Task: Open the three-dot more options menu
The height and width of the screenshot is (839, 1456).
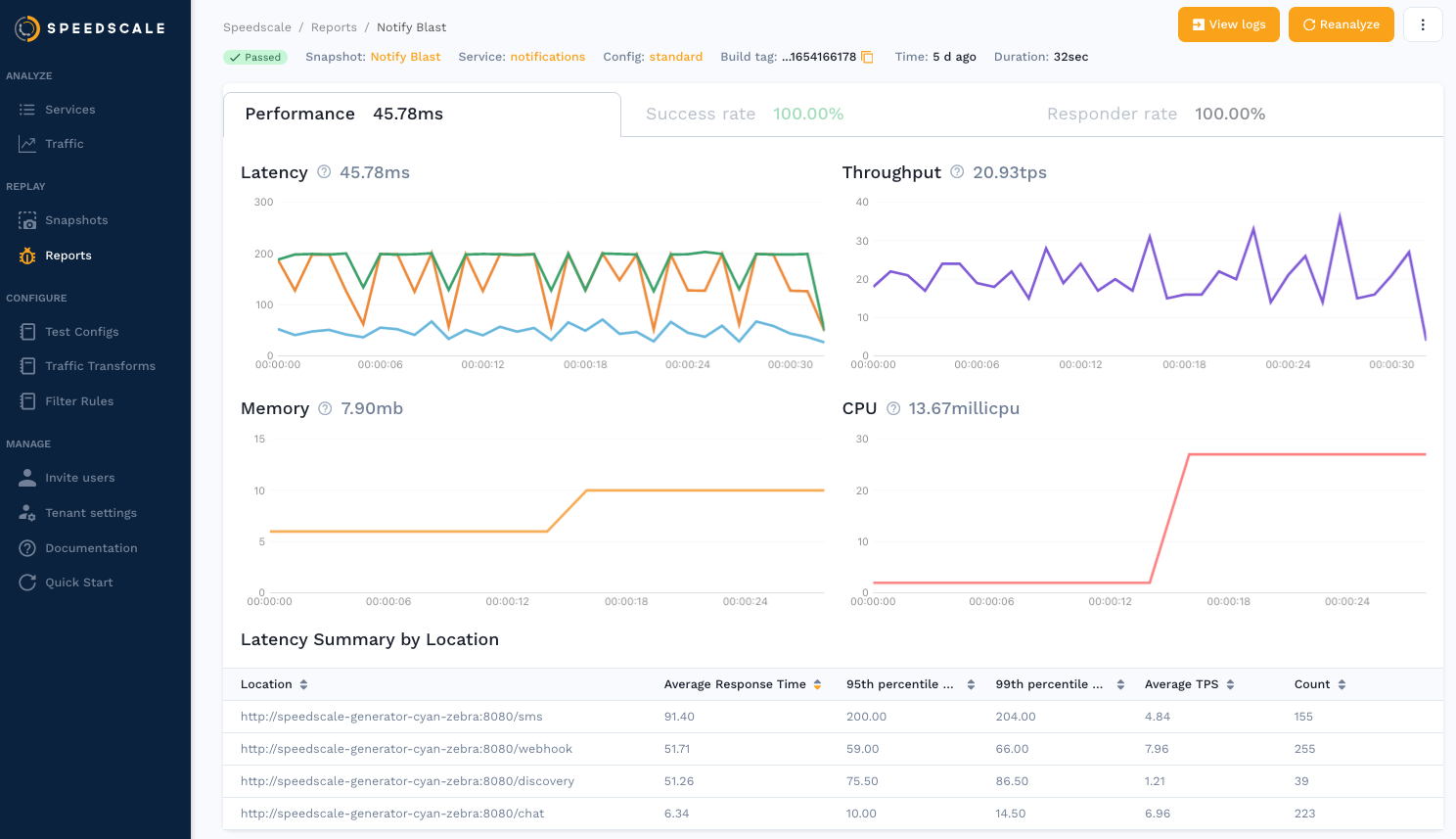Action: [1423, 24]
